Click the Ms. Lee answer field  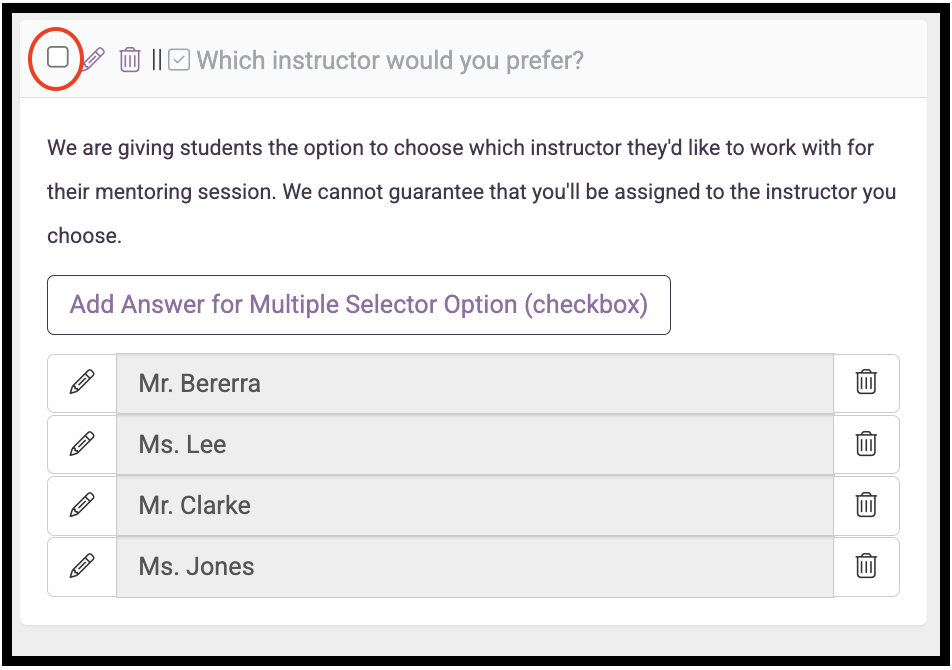click(x=475, y=444)
